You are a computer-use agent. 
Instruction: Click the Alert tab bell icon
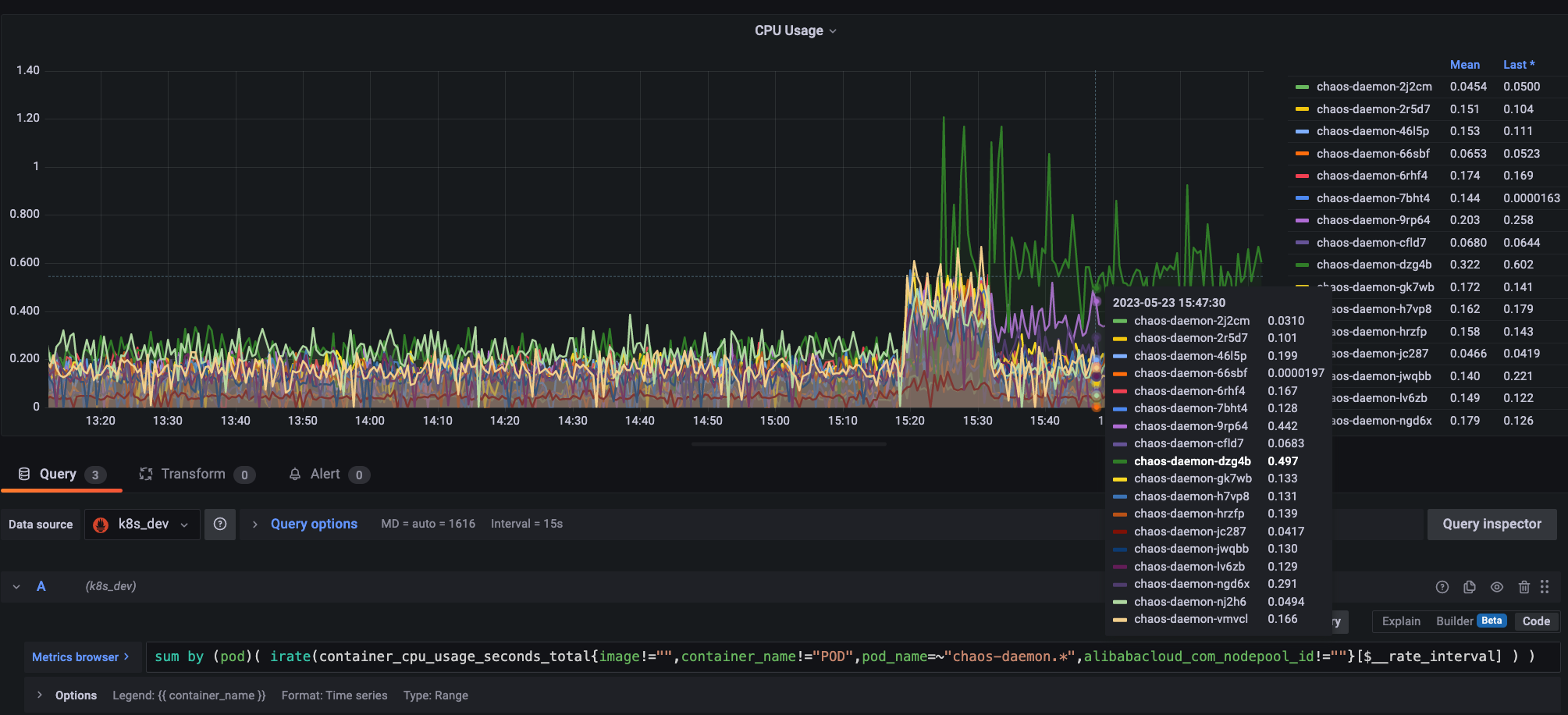295,474
